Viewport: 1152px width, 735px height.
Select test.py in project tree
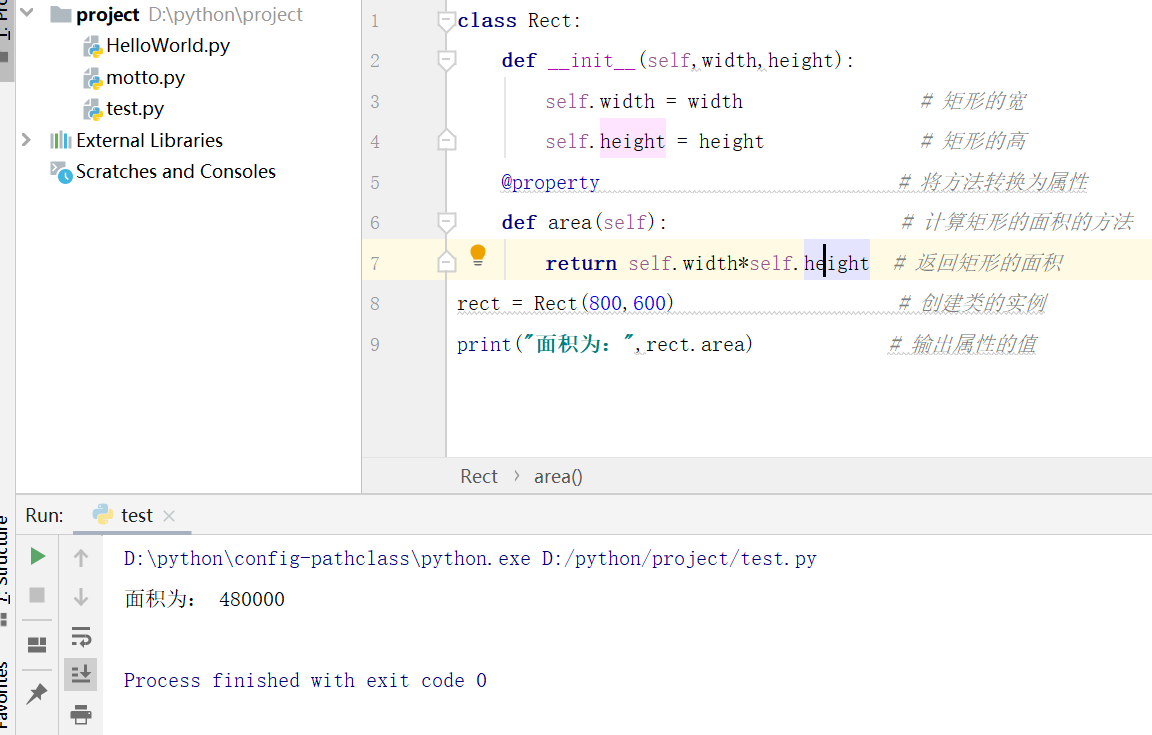135,110
